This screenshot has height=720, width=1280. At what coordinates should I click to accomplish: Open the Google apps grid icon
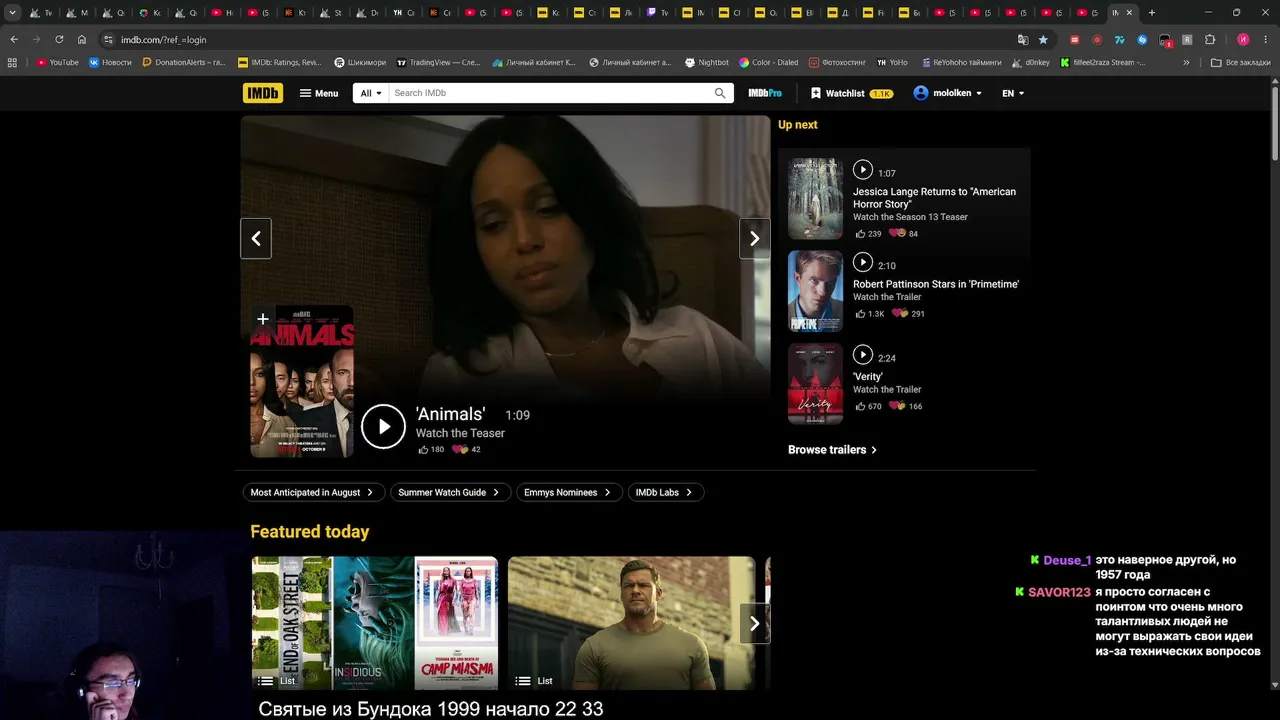12,62
